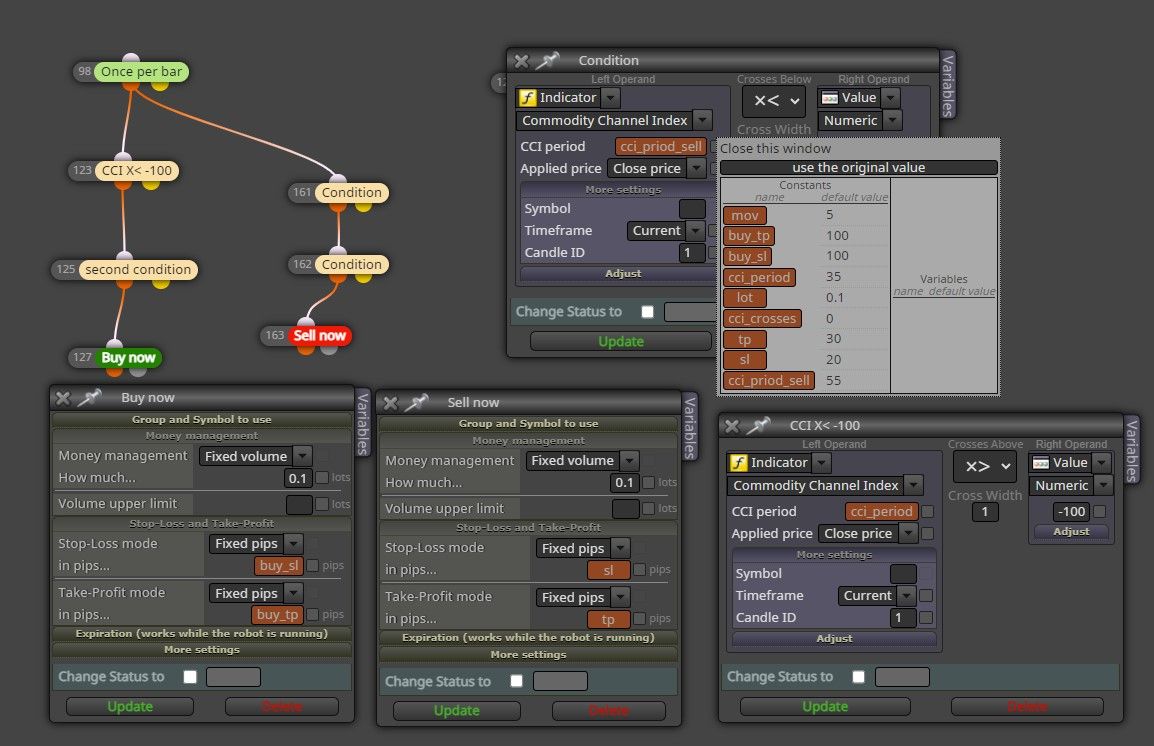Viewport: 1154px width, 746px height.
Task: Click How much lots field in Sell now
Action: [x=625, y=483]
